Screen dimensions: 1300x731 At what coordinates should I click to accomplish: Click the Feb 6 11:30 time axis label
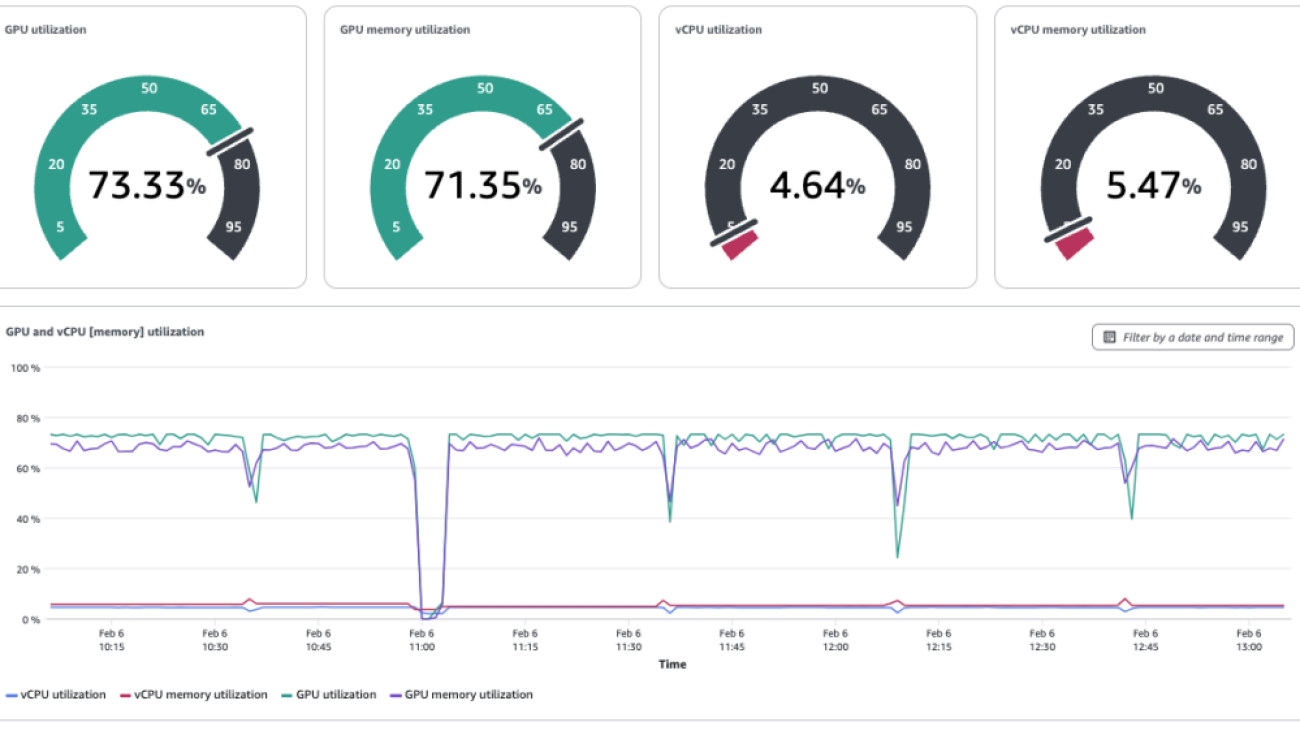pos(628,640)
